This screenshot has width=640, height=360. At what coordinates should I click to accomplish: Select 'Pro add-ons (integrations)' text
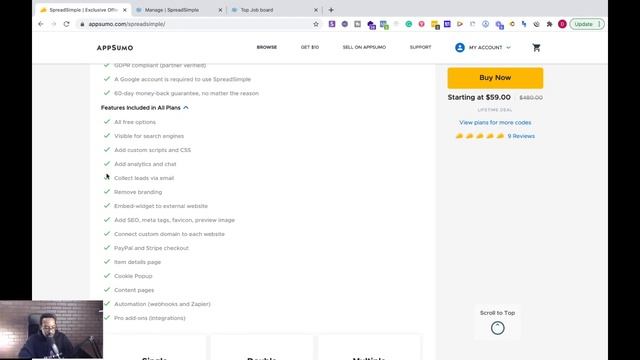click(x=150, y=318)
